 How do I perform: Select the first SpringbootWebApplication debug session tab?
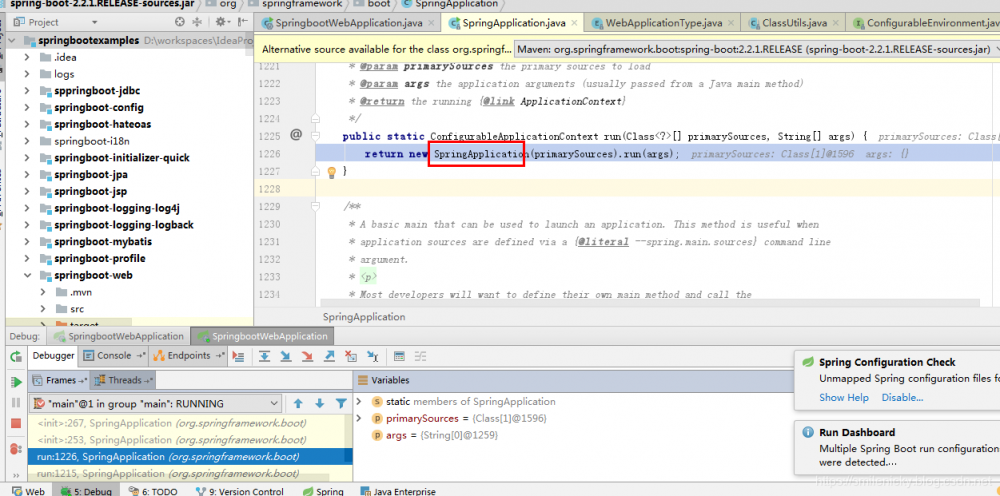click(x=121, y=336)
